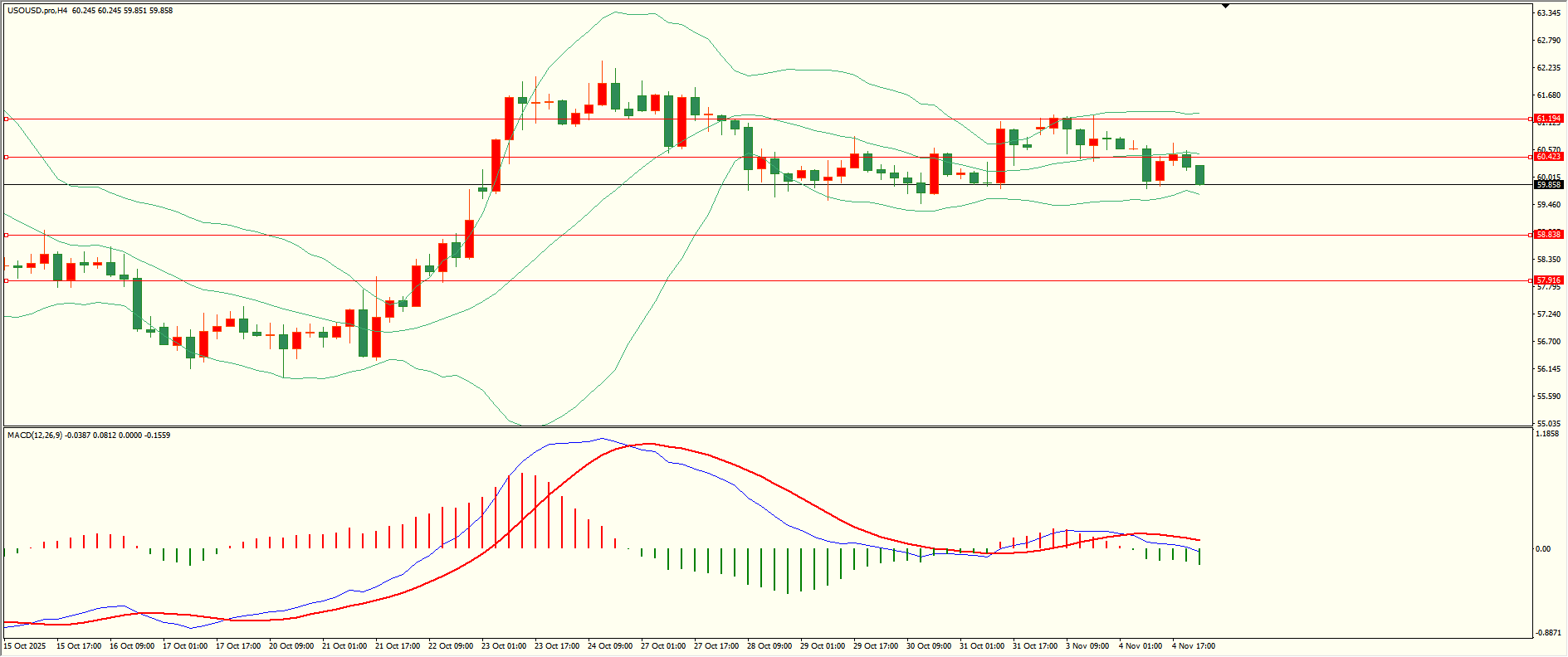Viewport: 1568px width, 657px height.
Task: Click the 23 Oct 01:00 time label
Action: point(504,646)
